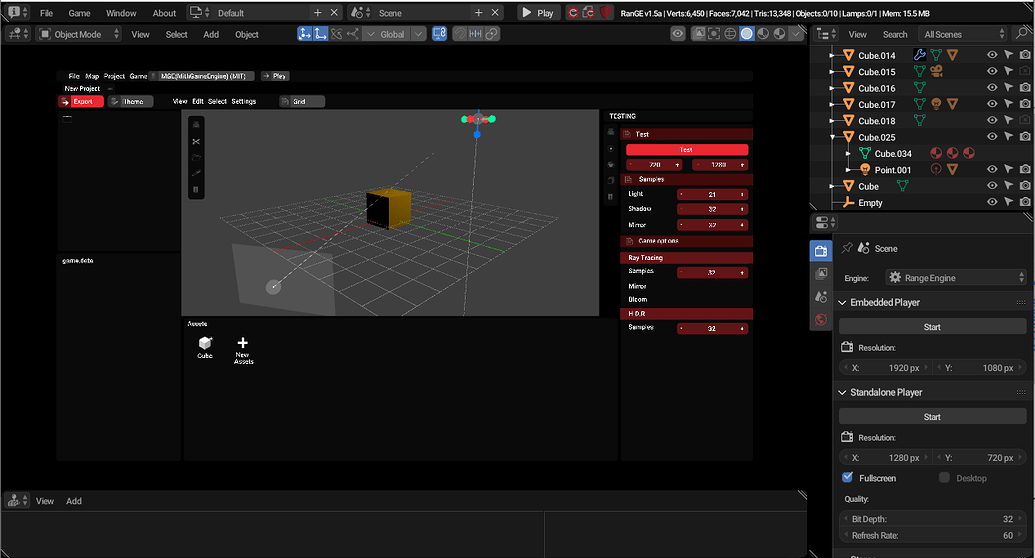Adjust the Refresh Rate slider field
Image resolution: width=1035 pixels, height=558 pixels.
click(x=932, y=535)
